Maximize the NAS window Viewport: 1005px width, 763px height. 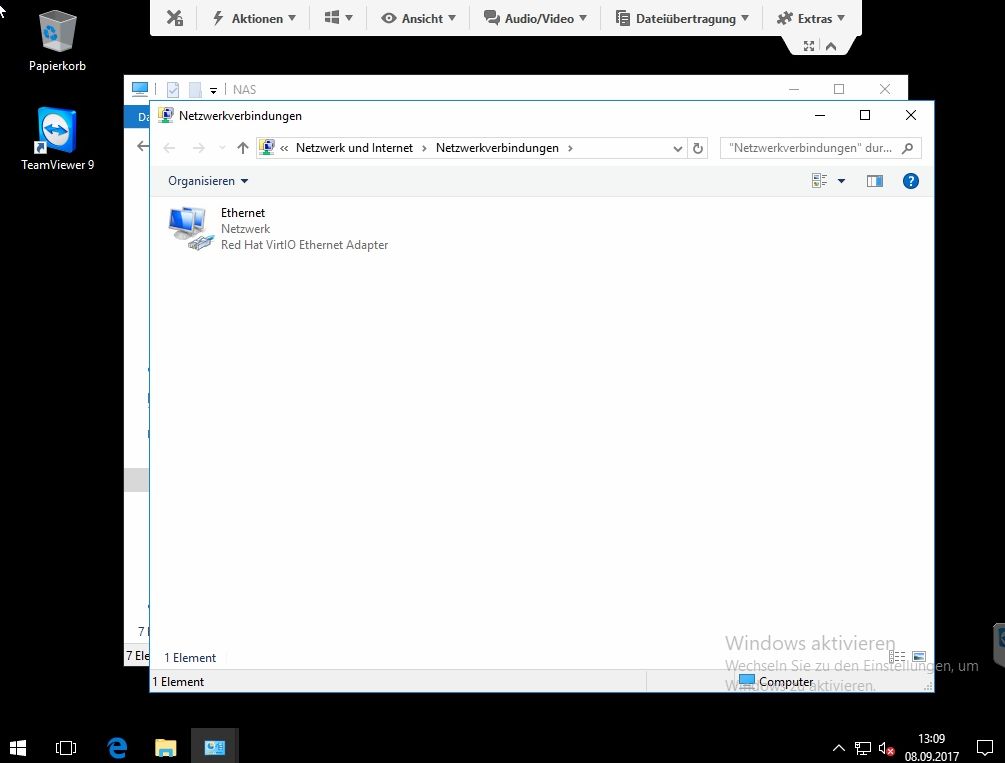click(x=839, y=89)
